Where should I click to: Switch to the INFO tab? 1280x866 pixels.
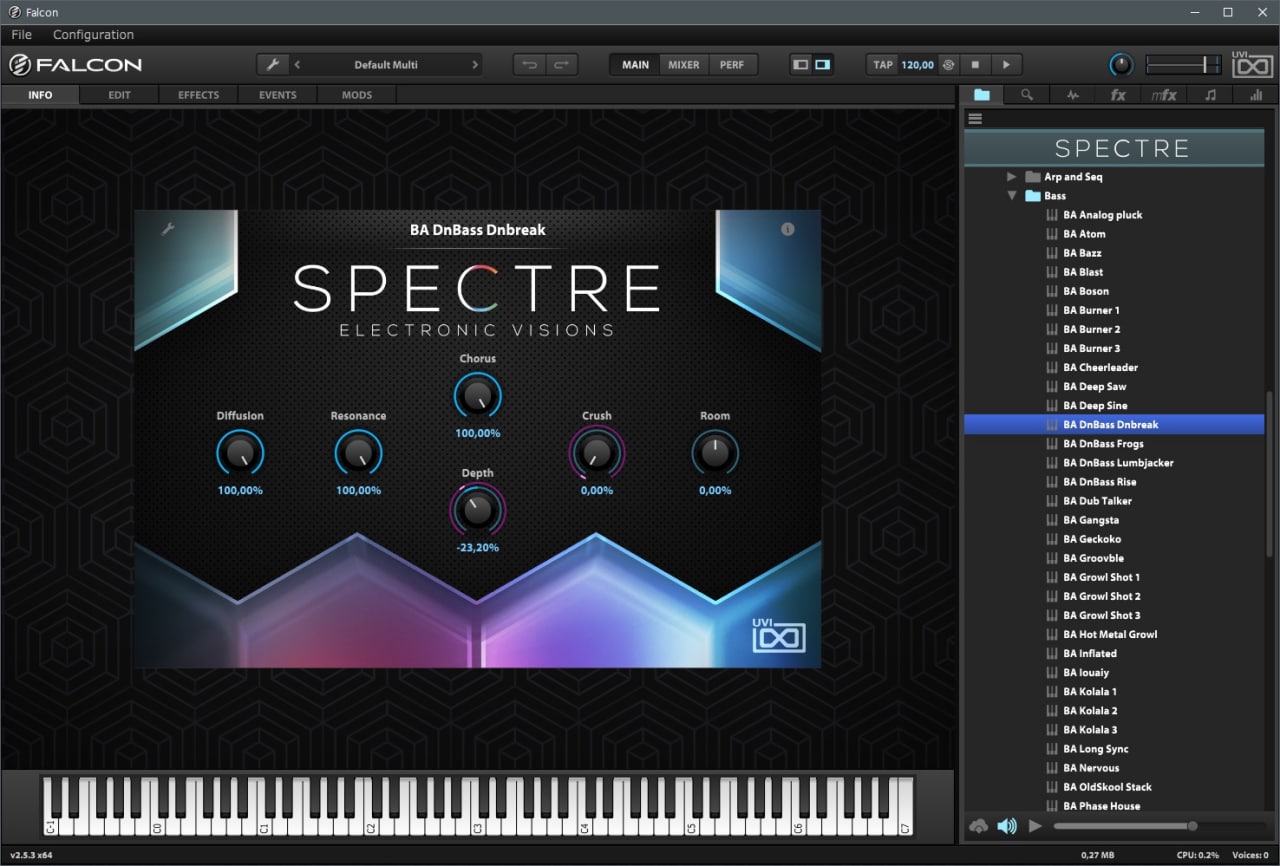pos(40,95)
